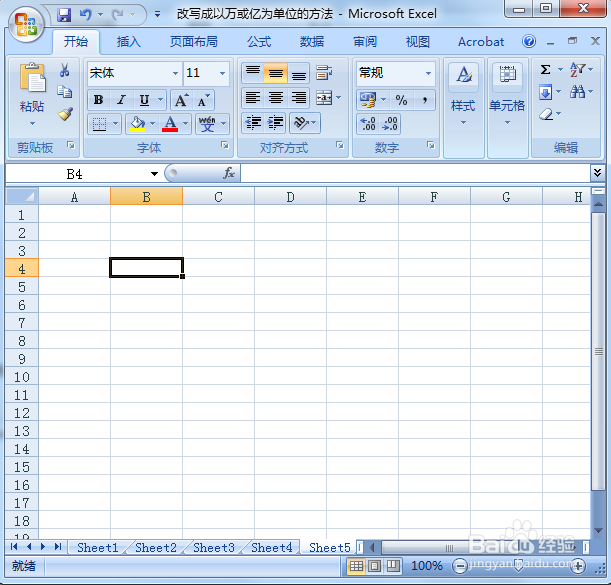Apply the comma style format
Screen dimensions: 611x585
pos(425,100)
